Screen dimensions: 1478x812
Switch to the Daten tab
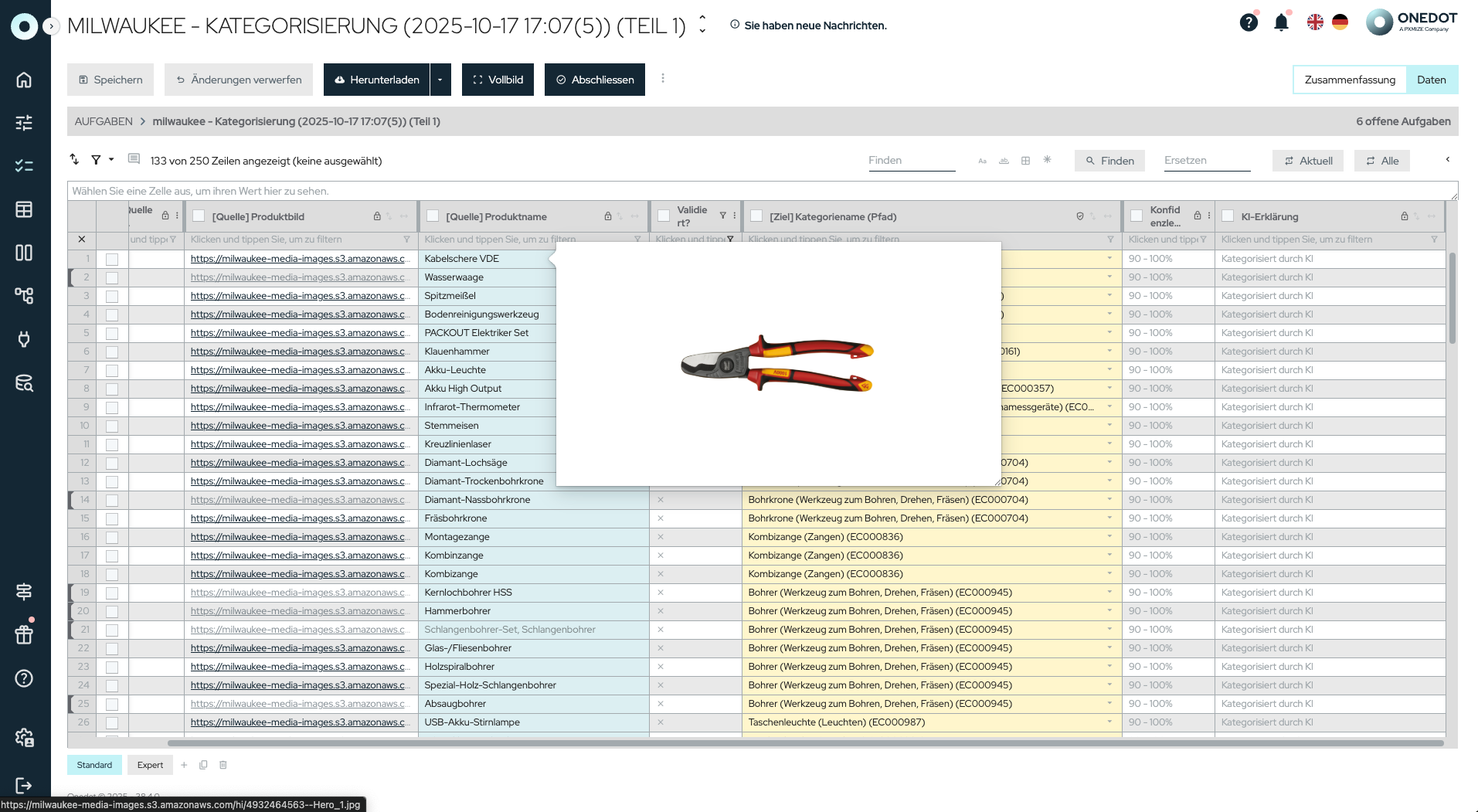click(x=1431, y=80)
